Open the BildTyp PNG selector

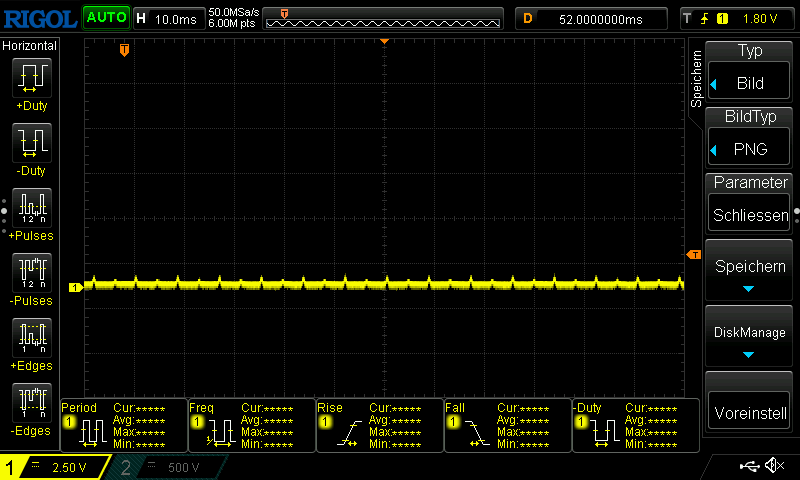[749, 137]
